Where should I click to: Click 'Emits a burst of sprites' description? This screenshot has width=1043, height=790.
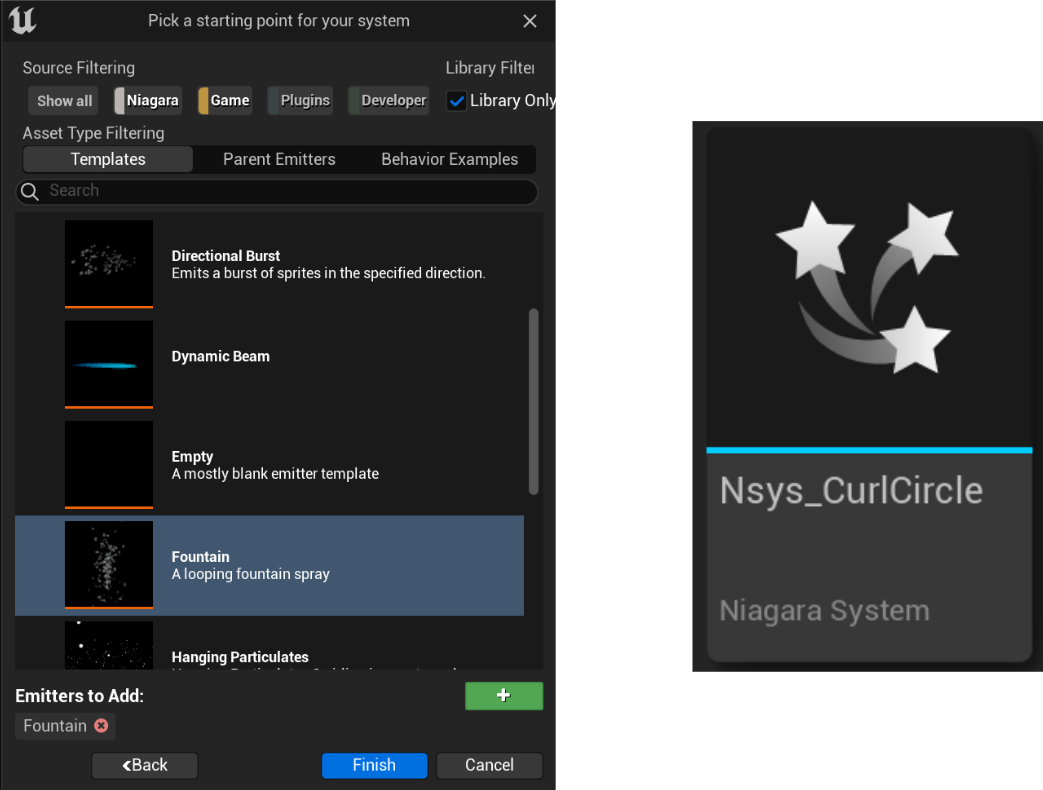pyautogui.click(x=329, y=273)
